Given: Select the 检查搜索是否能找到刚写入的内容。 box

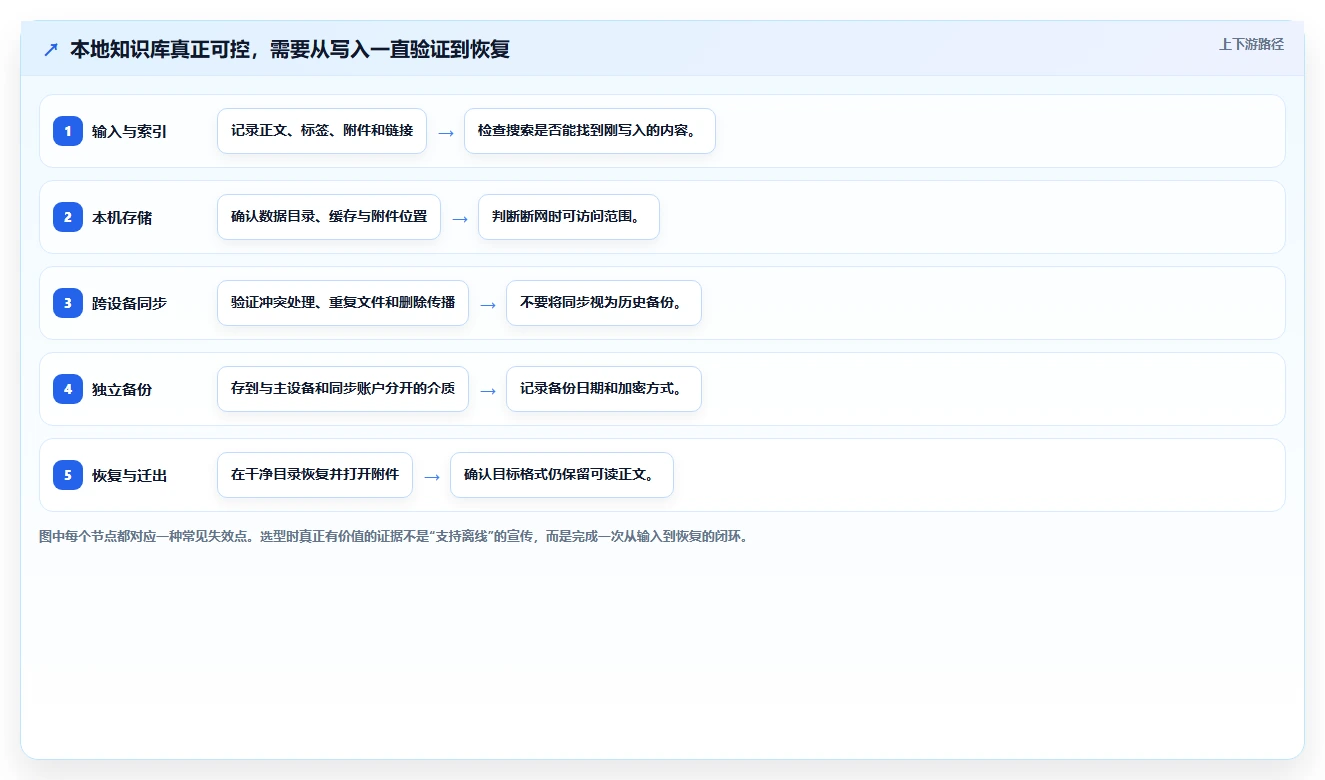Looking at the screenshot, I should tap(590, 131).
